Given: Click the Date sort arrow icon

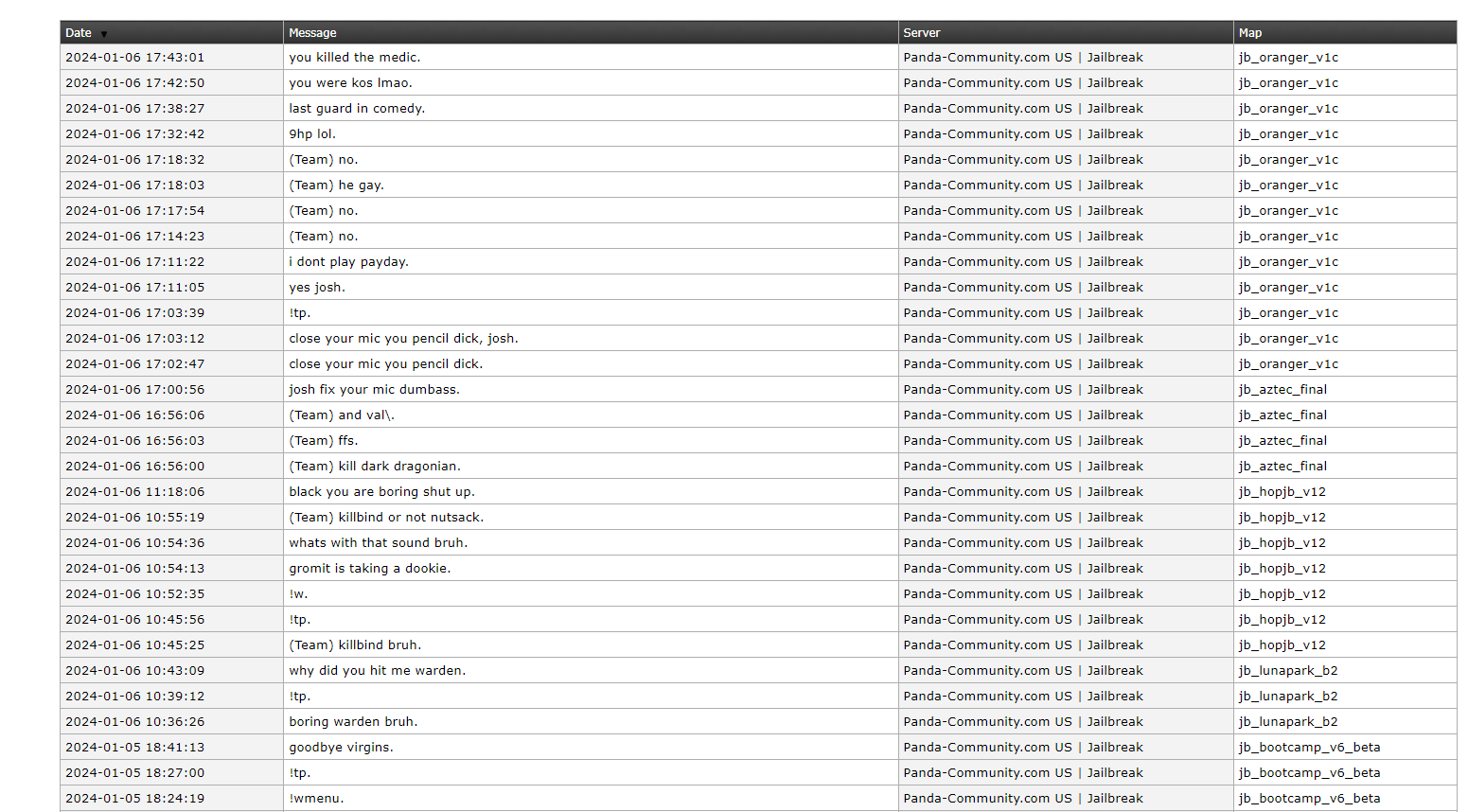Looking at the screenshot, I should 104,34.
